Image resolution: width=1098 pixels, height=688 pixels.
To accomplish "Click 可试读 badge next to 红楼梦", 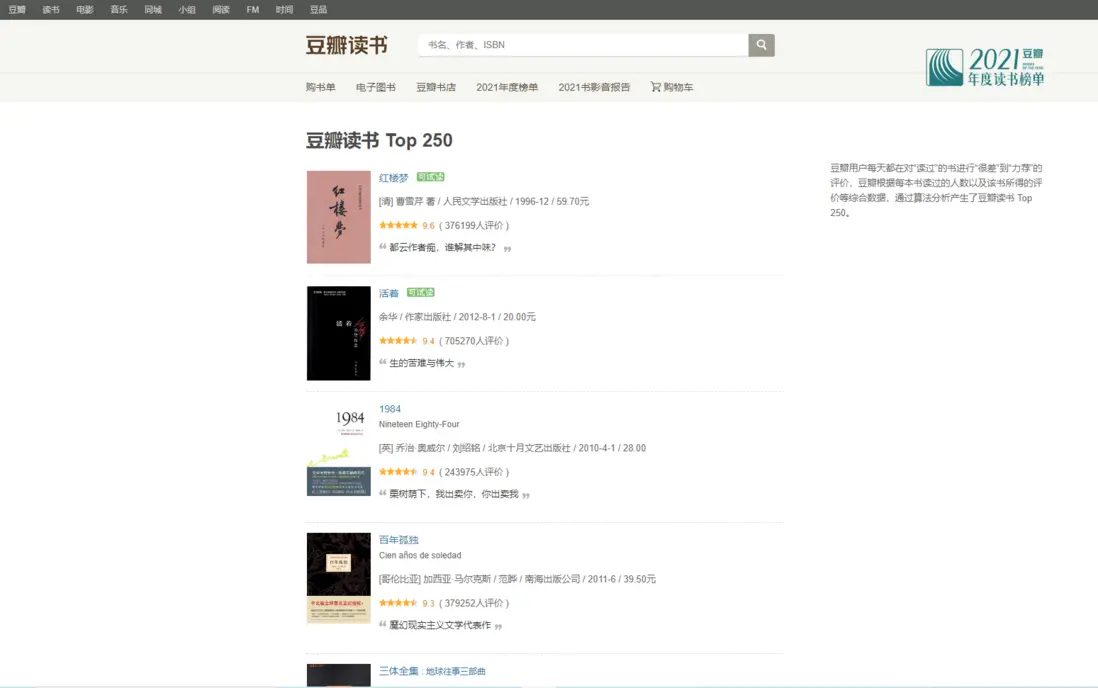I will 431,177.
